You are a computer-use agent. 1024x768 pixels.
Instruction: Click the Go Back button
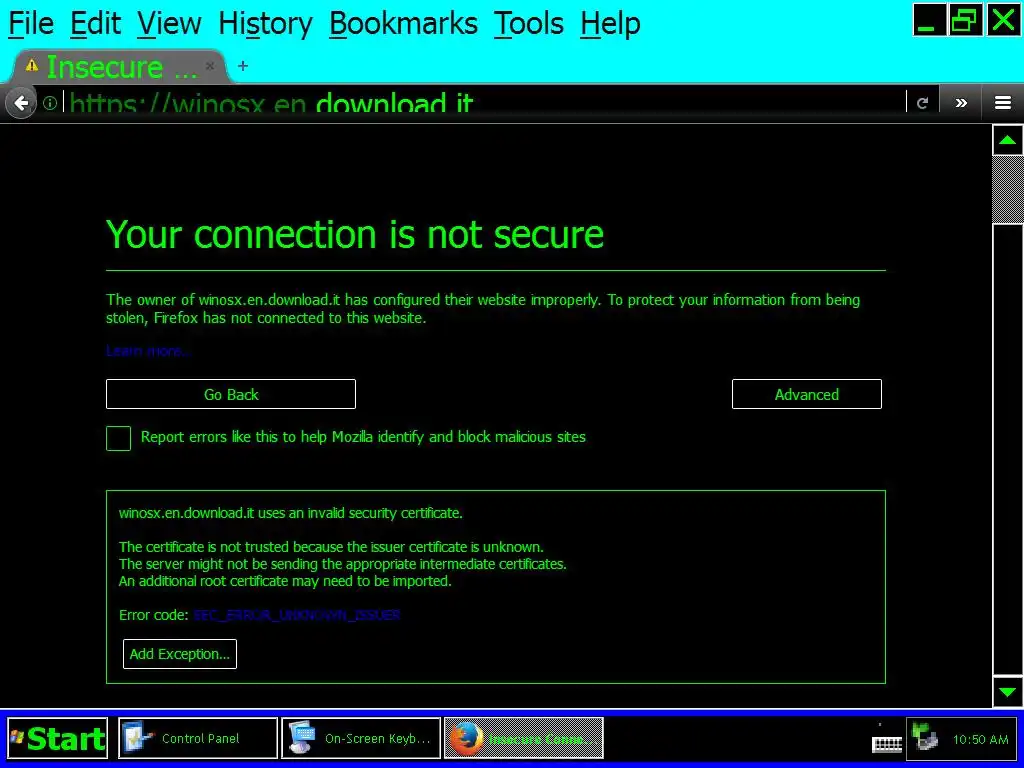[231, 394]
